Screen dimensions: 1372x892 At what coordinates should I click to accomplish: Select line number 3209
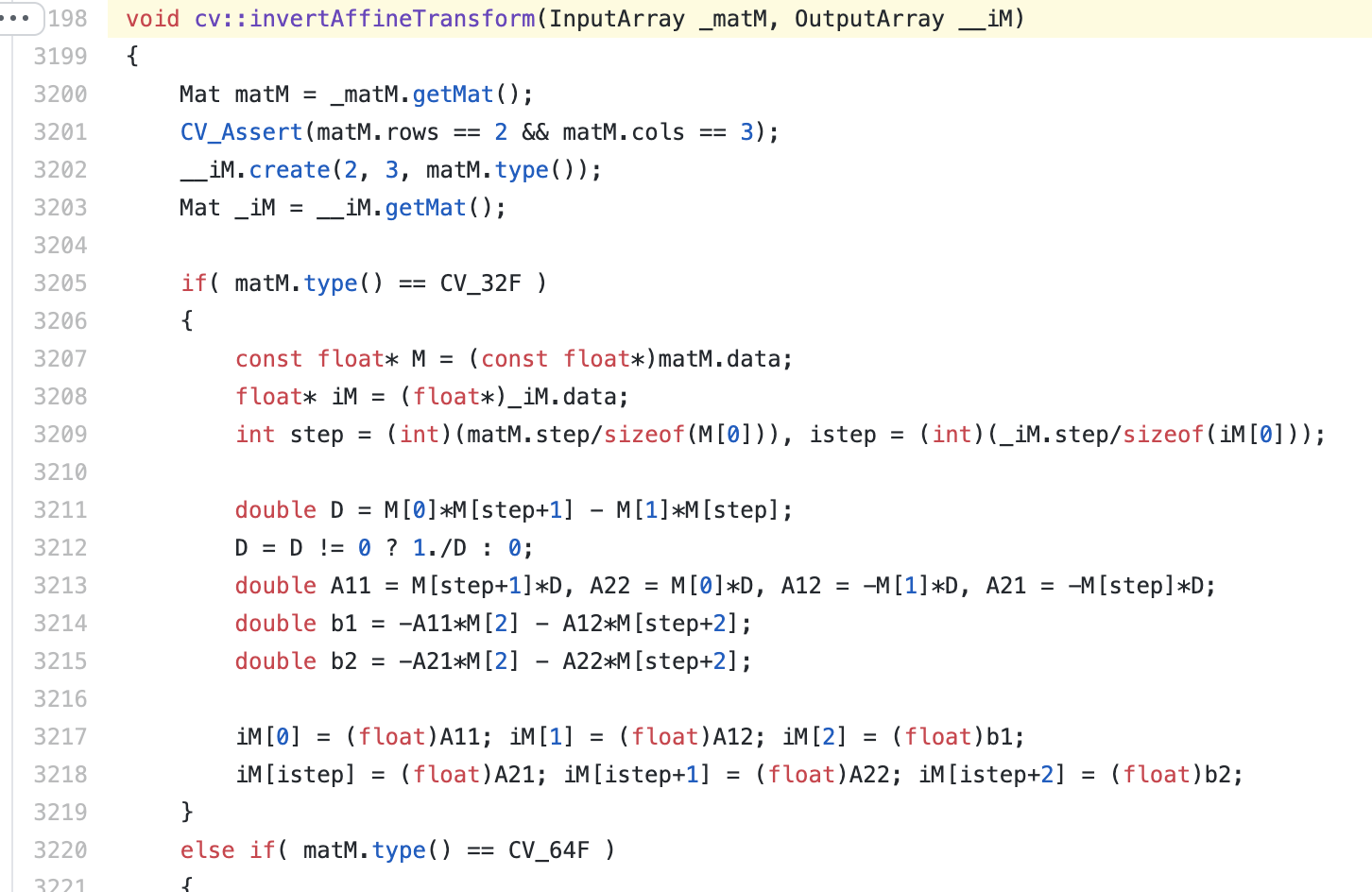60,434
